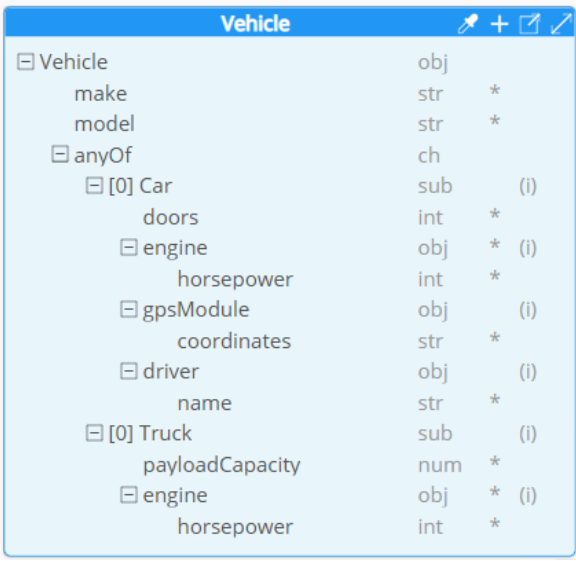The width and height of the screenshot is (576, 561).
Task: Collapse the [0] Car subschema
Action: [x=94, y=185]
